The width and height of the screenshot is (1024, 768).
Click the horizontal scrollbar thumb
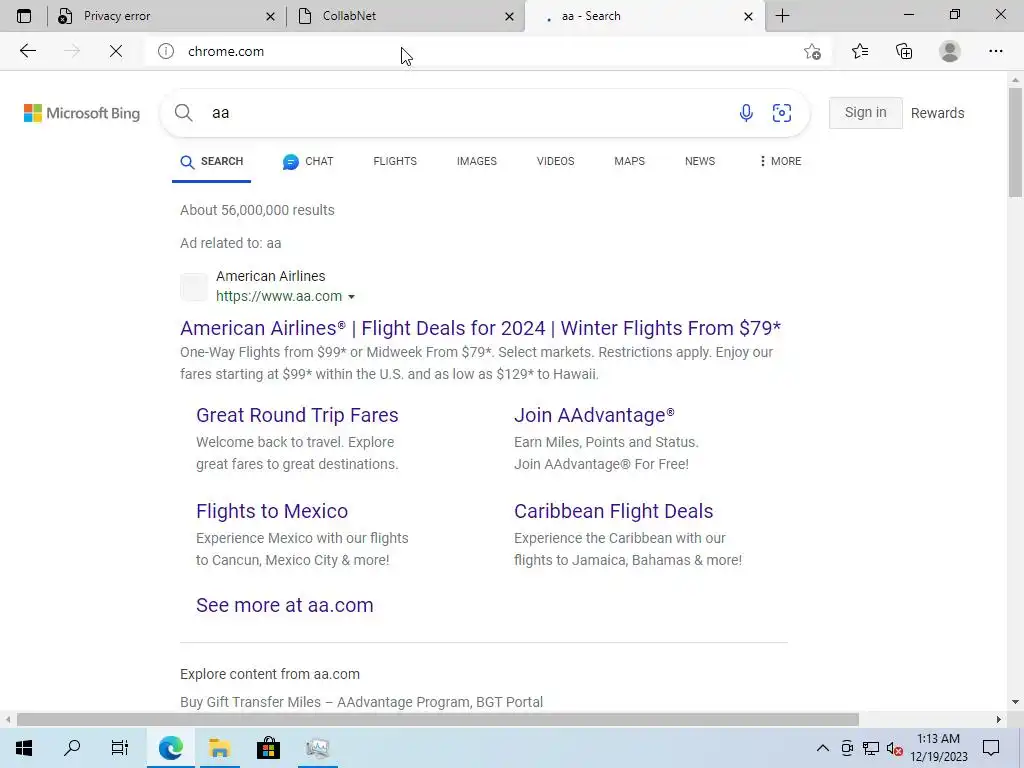pyautogui.click(x=438, y=720)
